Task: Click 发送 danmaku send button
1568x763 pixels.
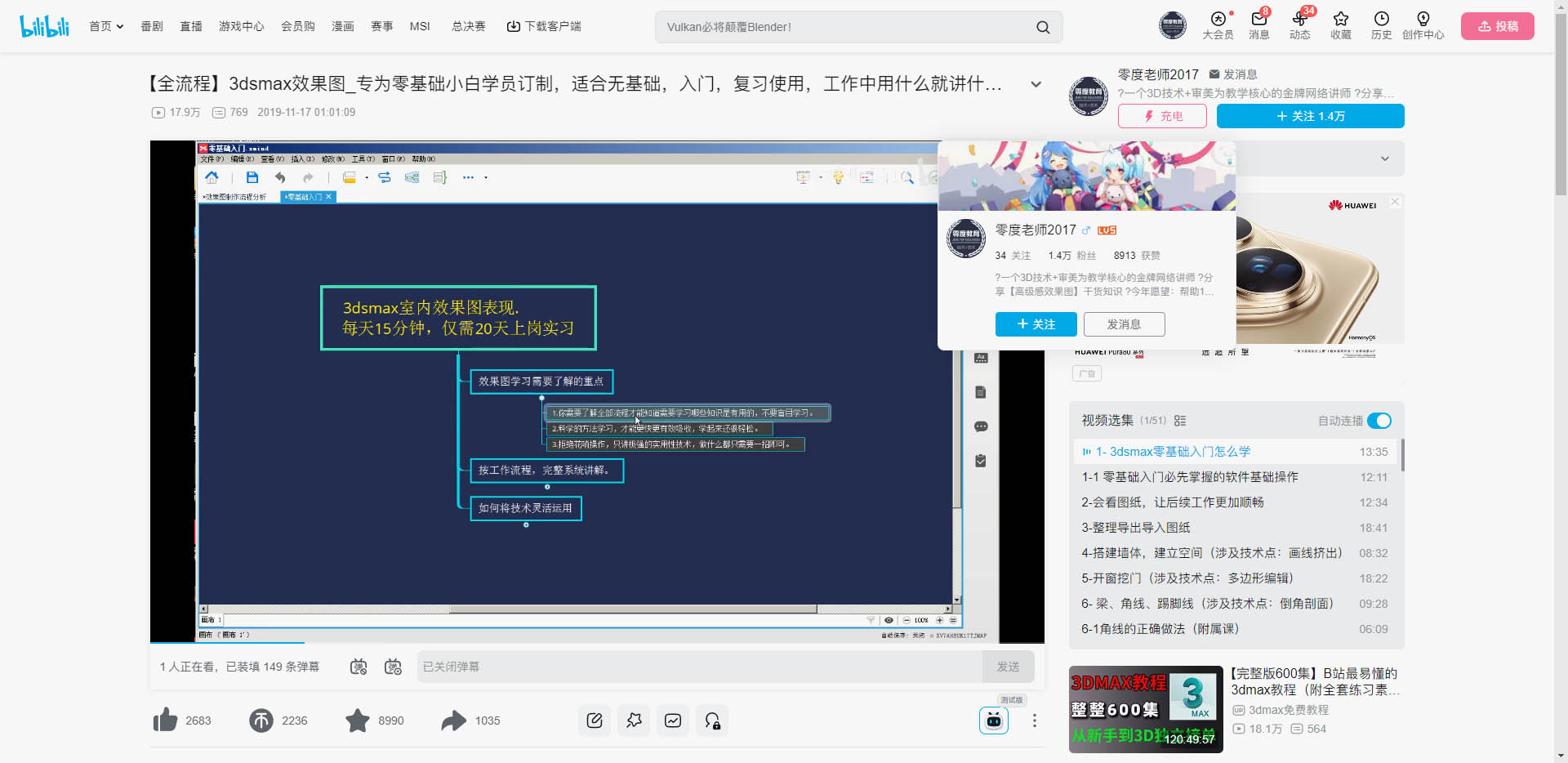Action: tap(1008, 667)
